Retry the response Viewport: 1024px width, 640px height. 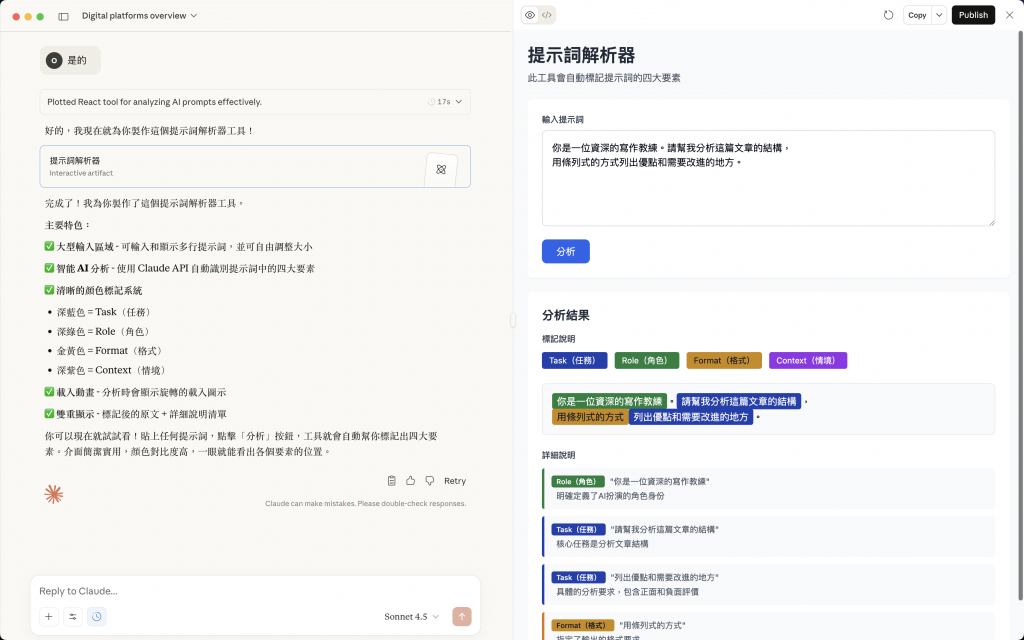[455, 481]
